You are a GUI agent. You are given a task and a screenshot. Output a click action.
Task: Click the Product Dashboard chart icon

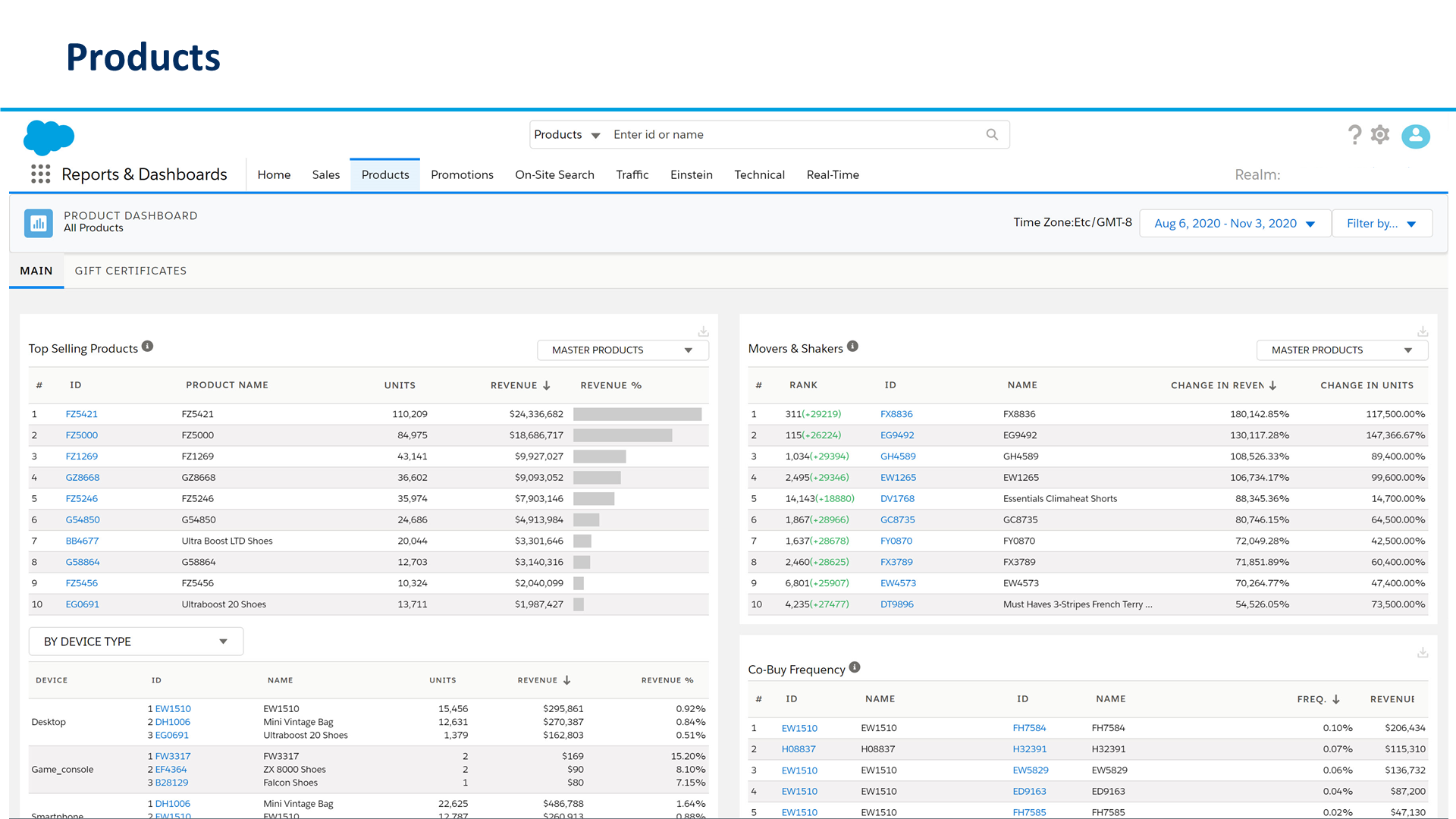point(39,223)
